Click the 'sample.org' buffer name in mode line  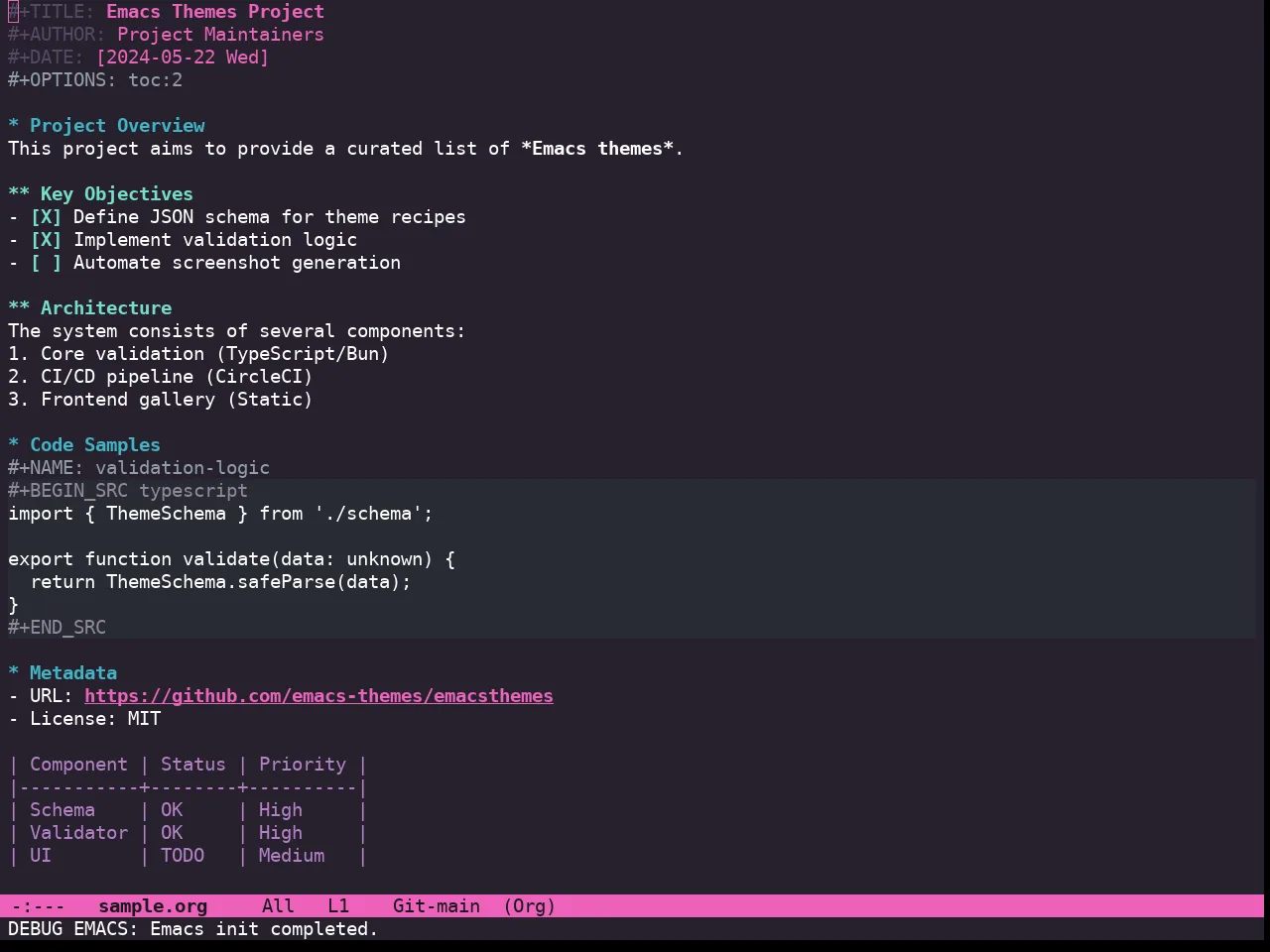tap(153, 906)
